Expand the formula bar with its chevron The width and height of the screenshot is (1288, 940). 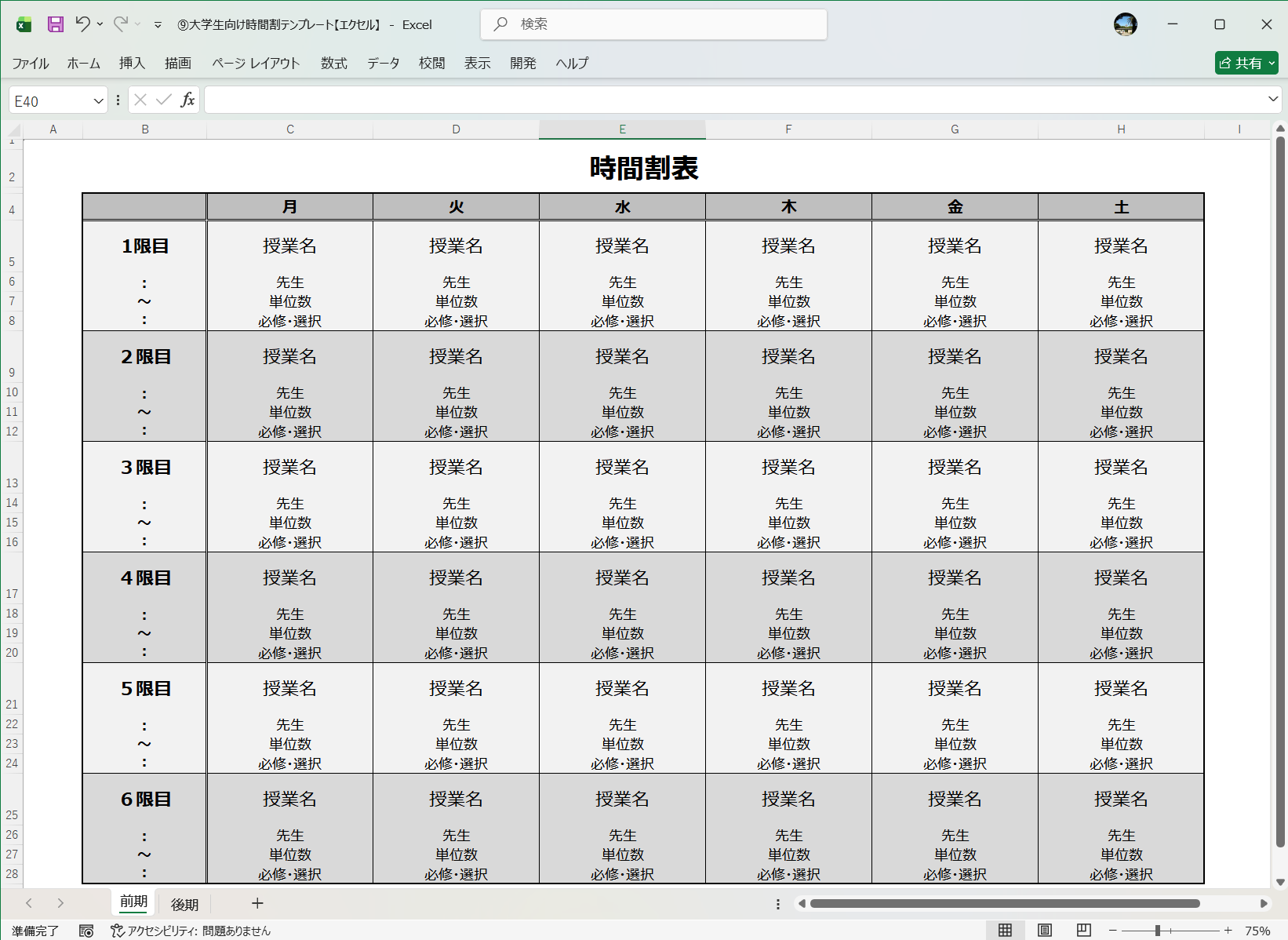pyautogui.click(x=1272, y=100)
